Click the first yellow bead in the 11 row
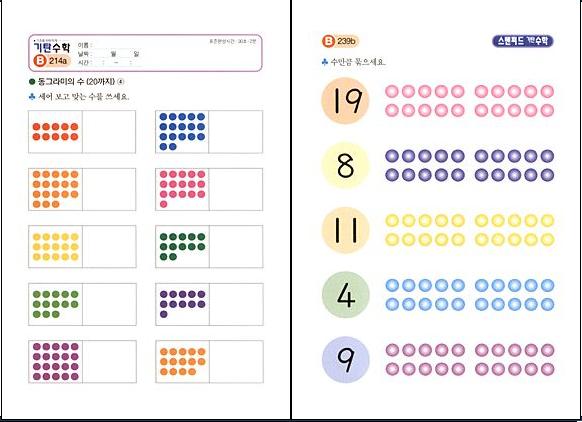 [392, 220]
